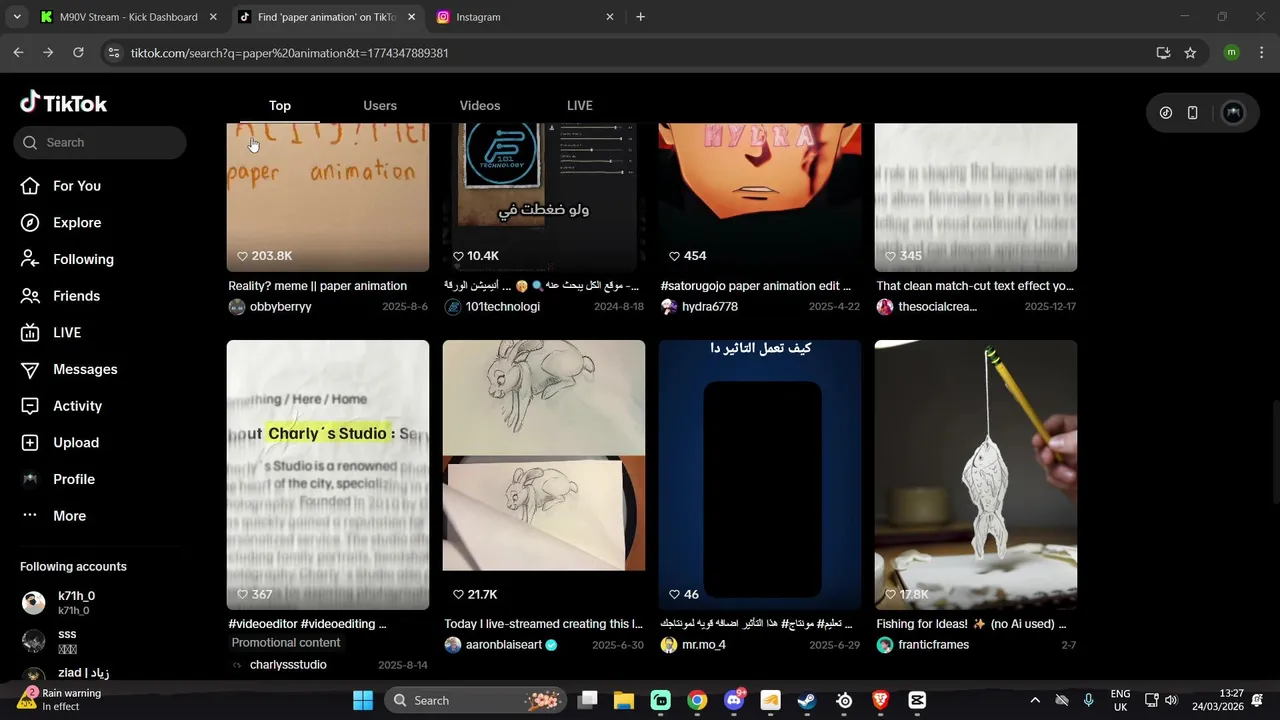Click TikTok search field
Viewport: 1280px width, 720px height.
100,142
